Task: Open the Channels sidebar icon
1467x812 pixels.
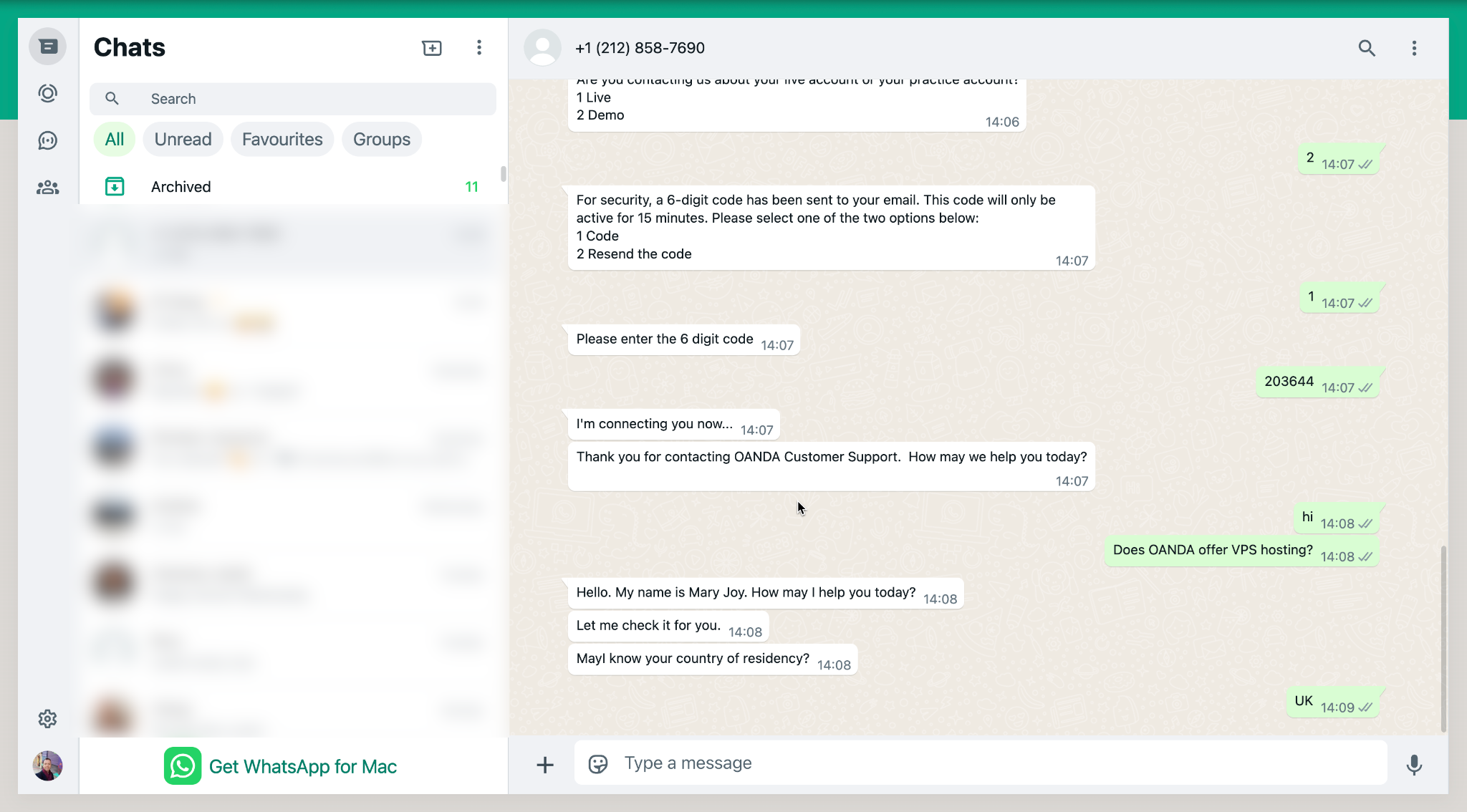Action: [x=48, y=140]
